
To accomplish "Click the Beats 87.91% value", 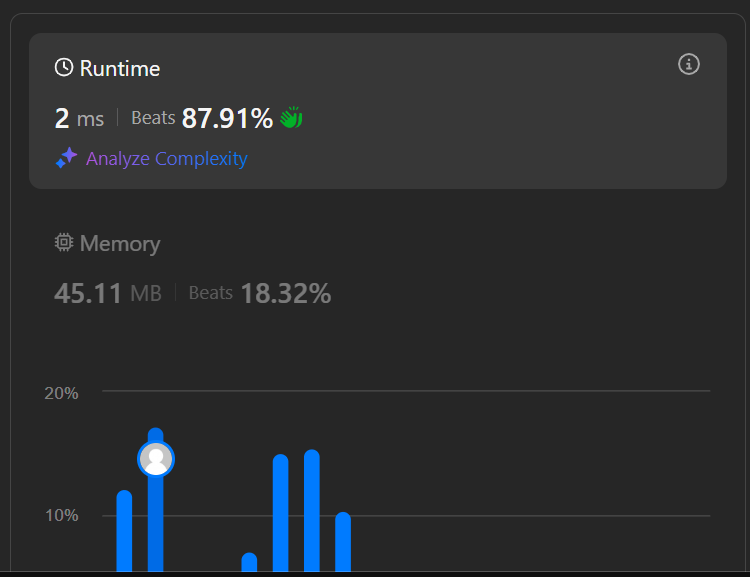I will pos(202,118).
